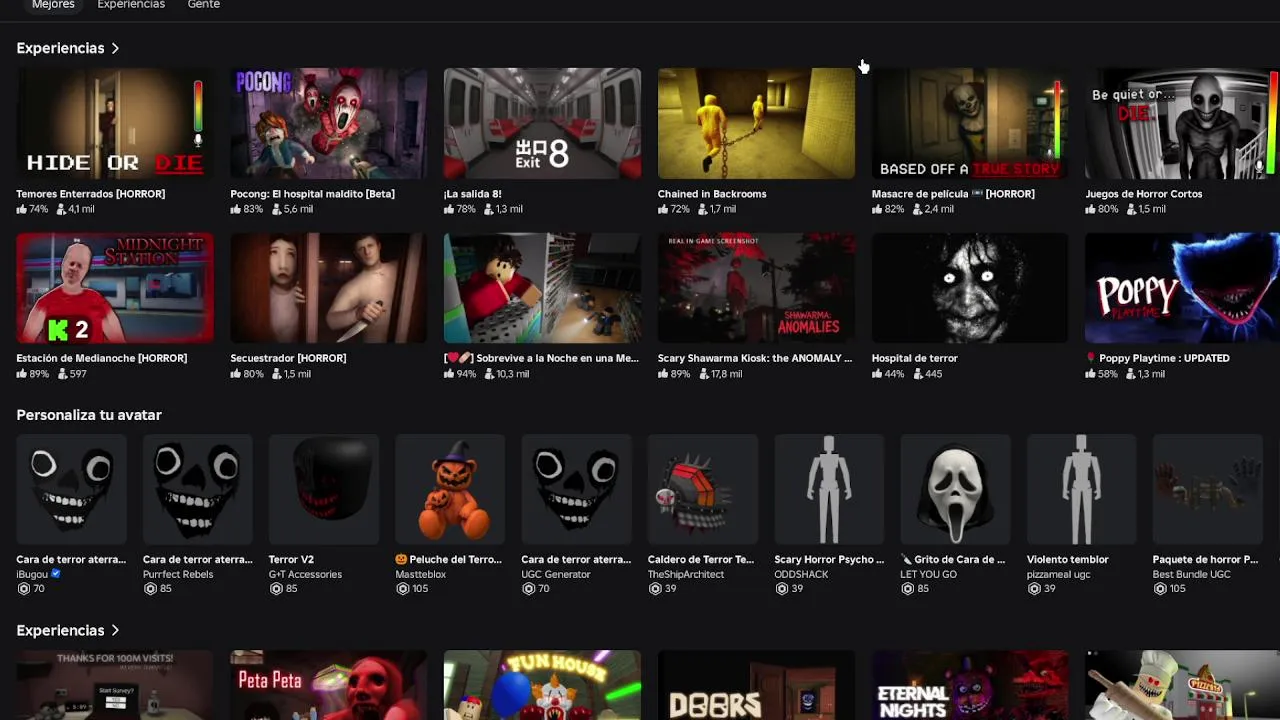Open the Thanks for 100M Visits thumbnail

pyautogui.click(x=115, y=685)
